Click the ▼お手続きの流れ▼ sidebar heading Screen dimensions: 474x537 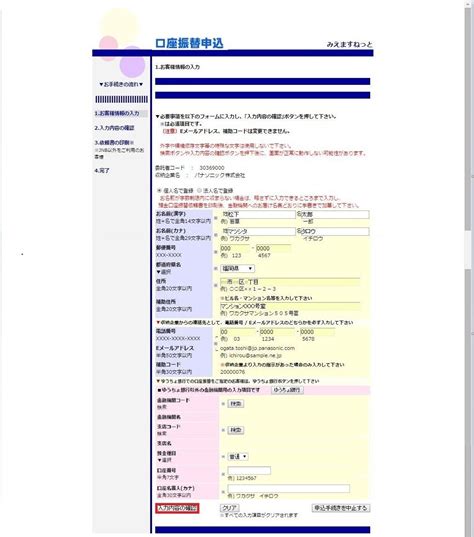[121, 84]
